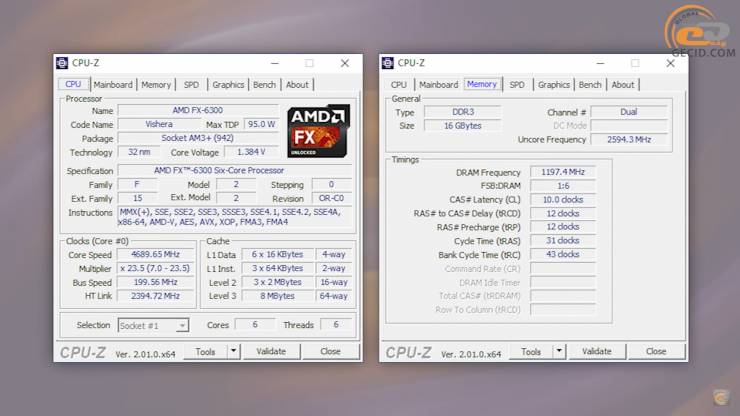The width and height of the screenshot is (740, 416).
Task: Click the instructions list text box
Action: 235,217
